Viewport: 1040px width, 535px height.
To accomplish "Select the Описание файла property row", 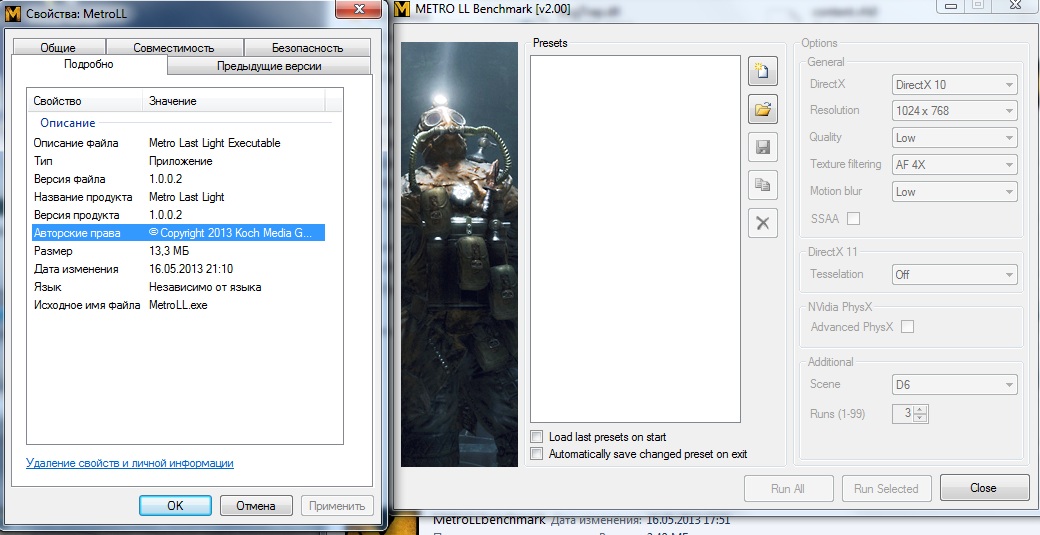I will [178, 143].
